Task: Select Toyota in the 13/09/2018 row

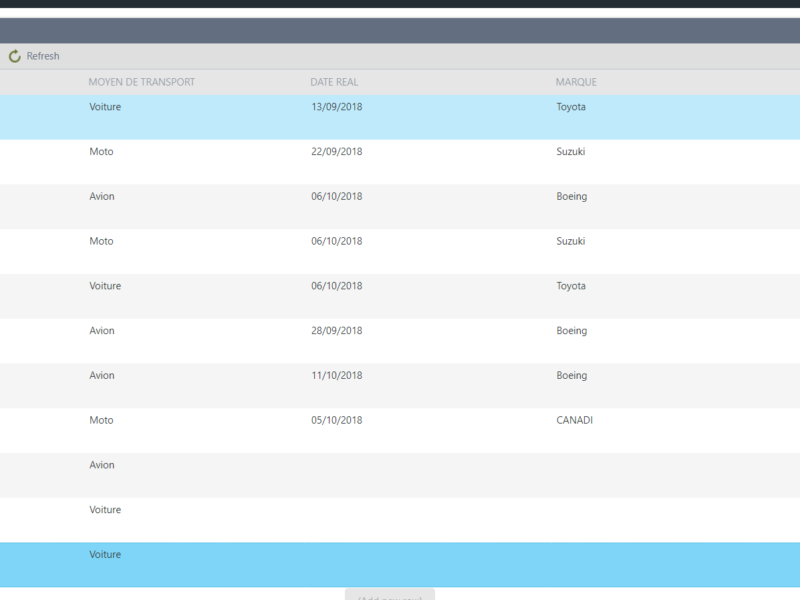Action: (571, 107)
